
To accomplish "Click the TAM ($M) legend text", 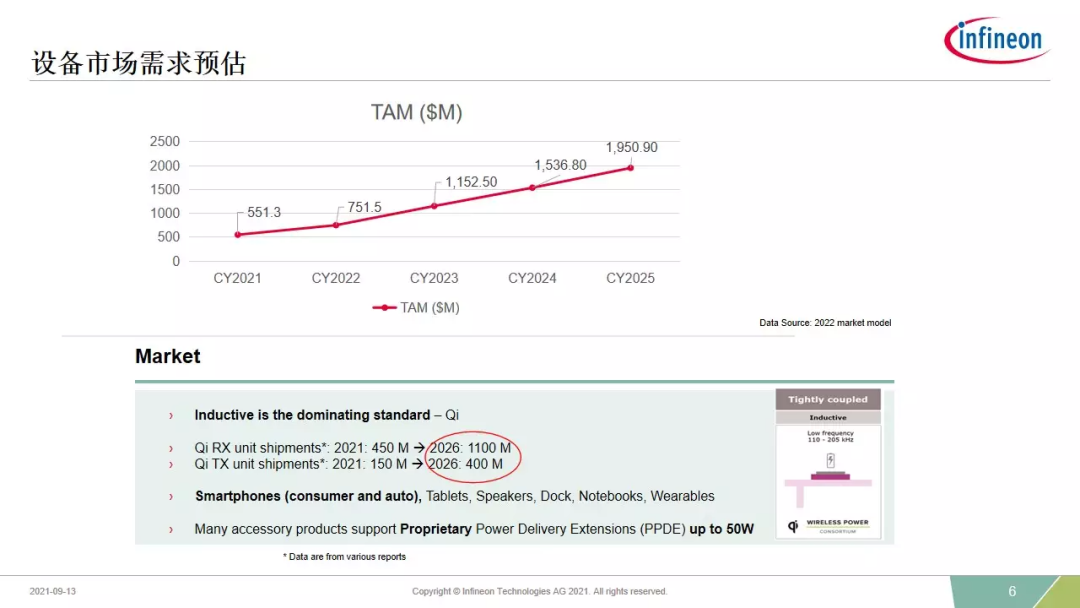I will [430, 308].
